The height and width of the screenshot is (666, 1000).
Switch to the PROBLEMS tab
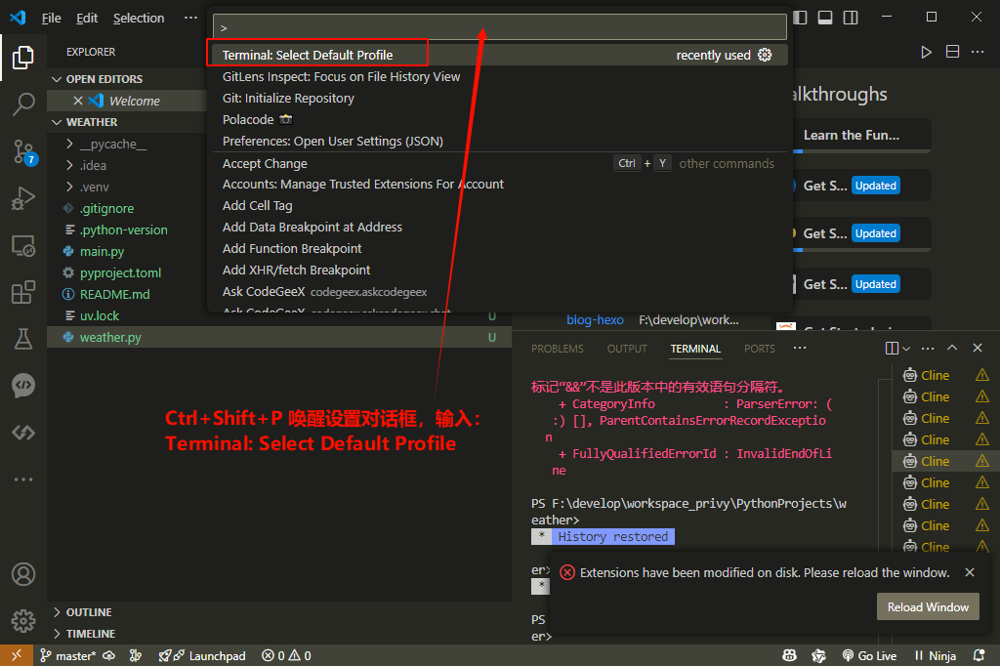click(557, 349)
